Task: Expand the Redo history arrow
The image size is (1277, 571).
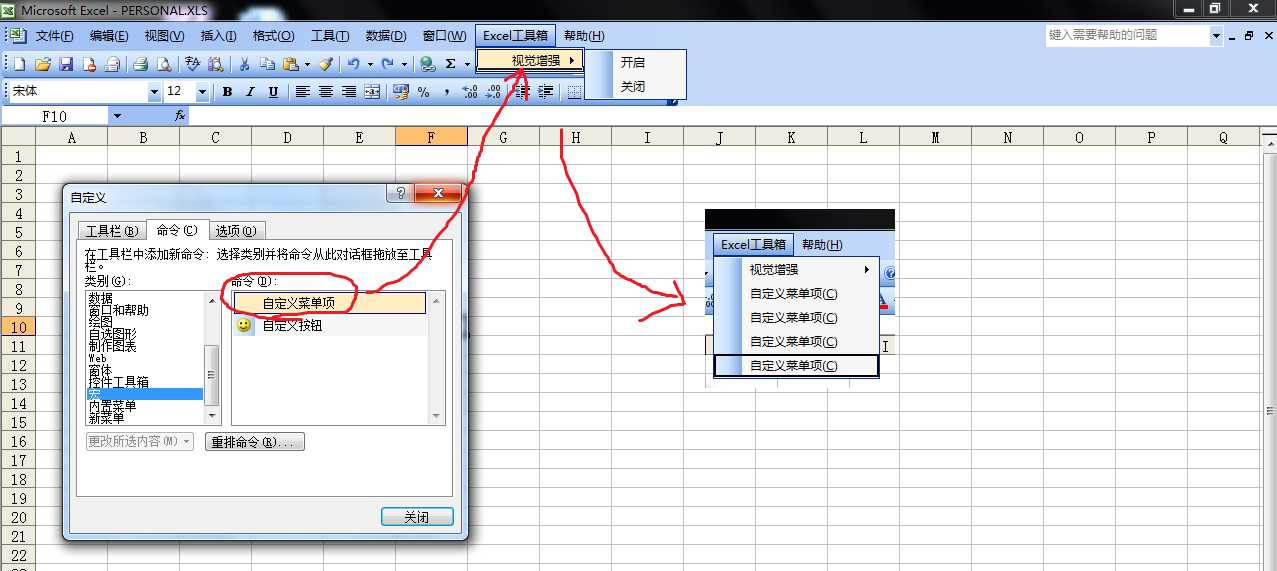Action: 405,64
